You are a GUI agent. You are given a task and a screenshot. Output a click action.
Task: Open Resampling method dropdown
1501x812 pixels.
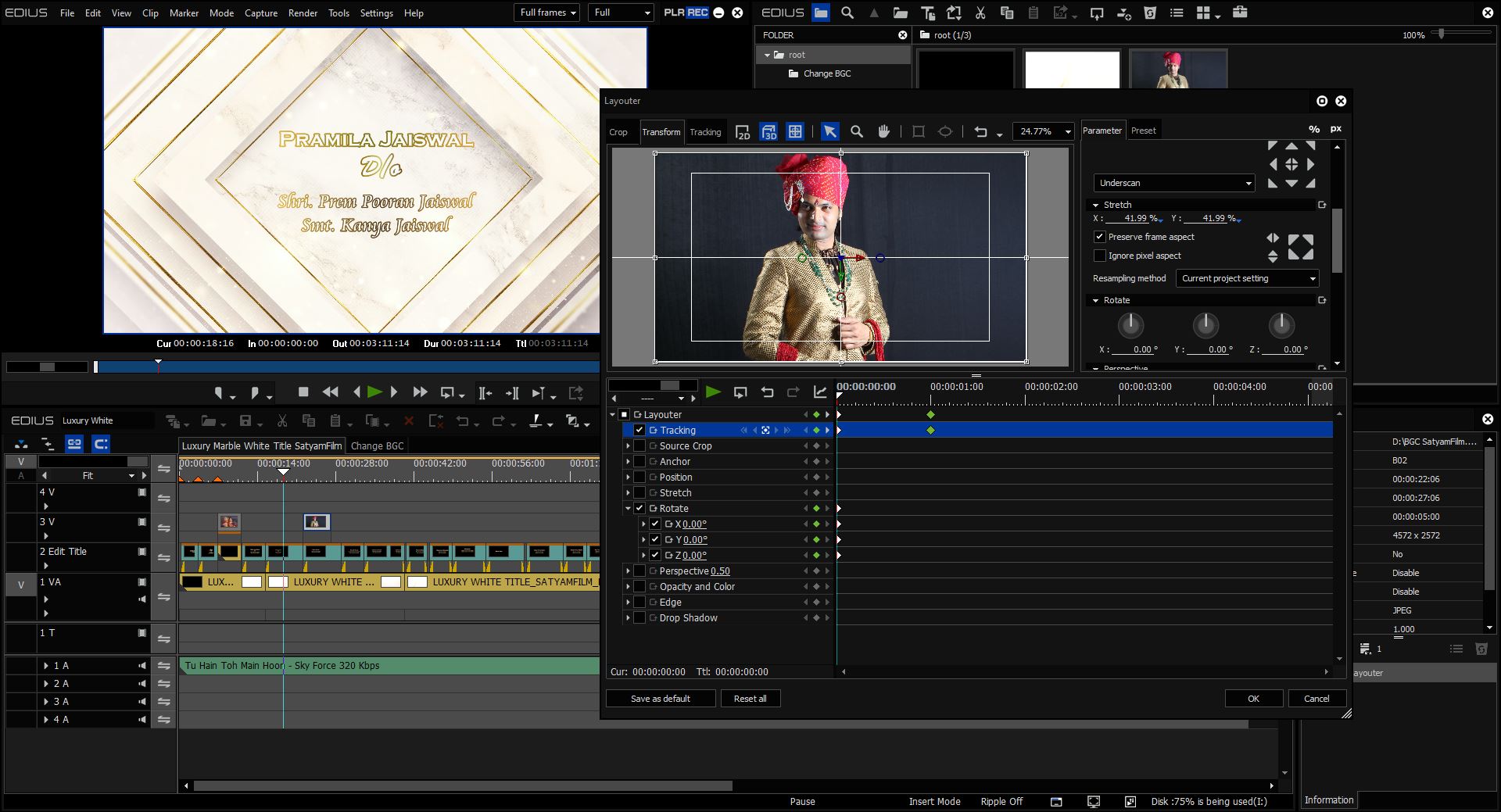(x=1247, y=278)
